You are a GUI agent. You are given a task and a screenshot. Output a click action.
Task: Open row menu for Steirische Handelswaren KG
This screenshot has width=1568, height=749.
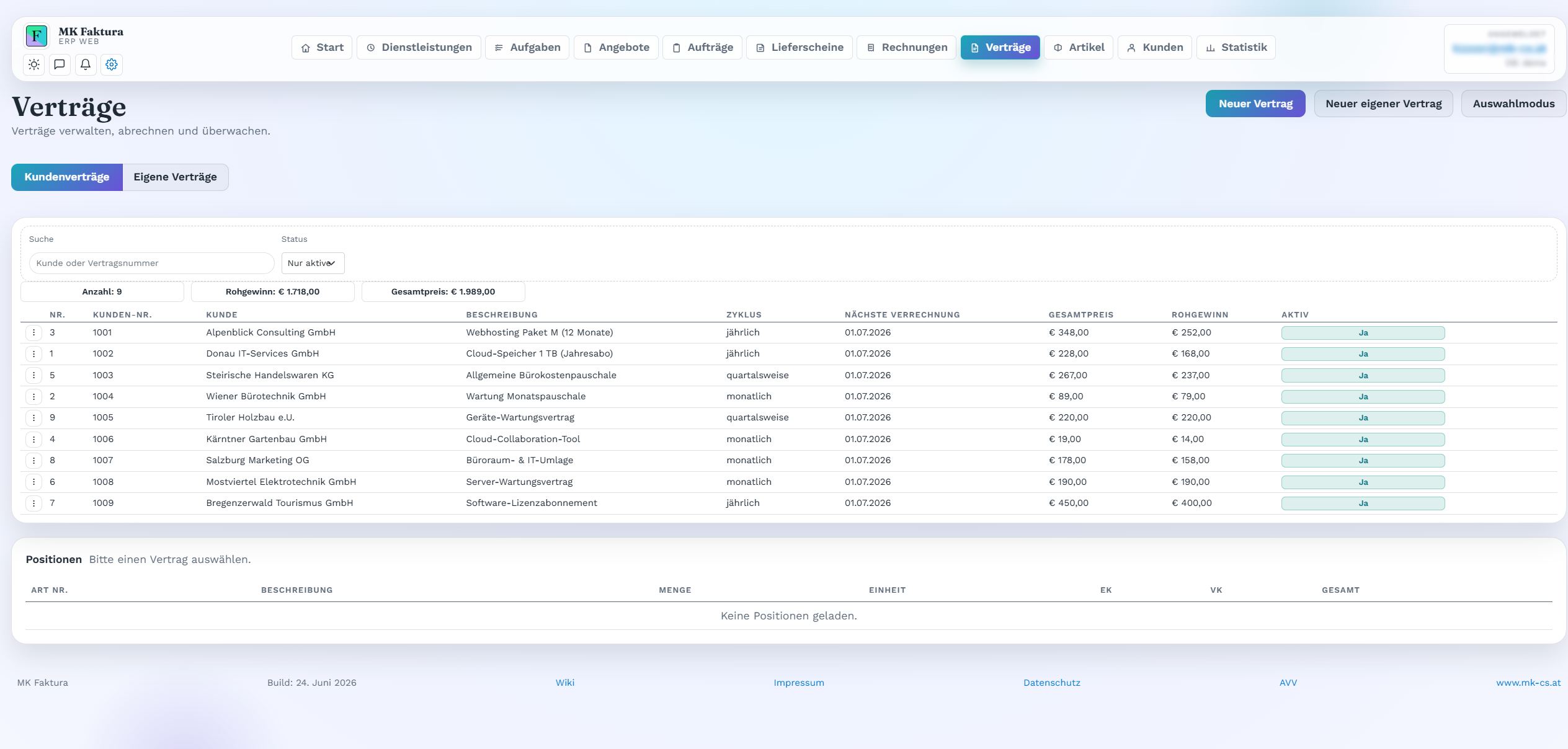point(33,376)
